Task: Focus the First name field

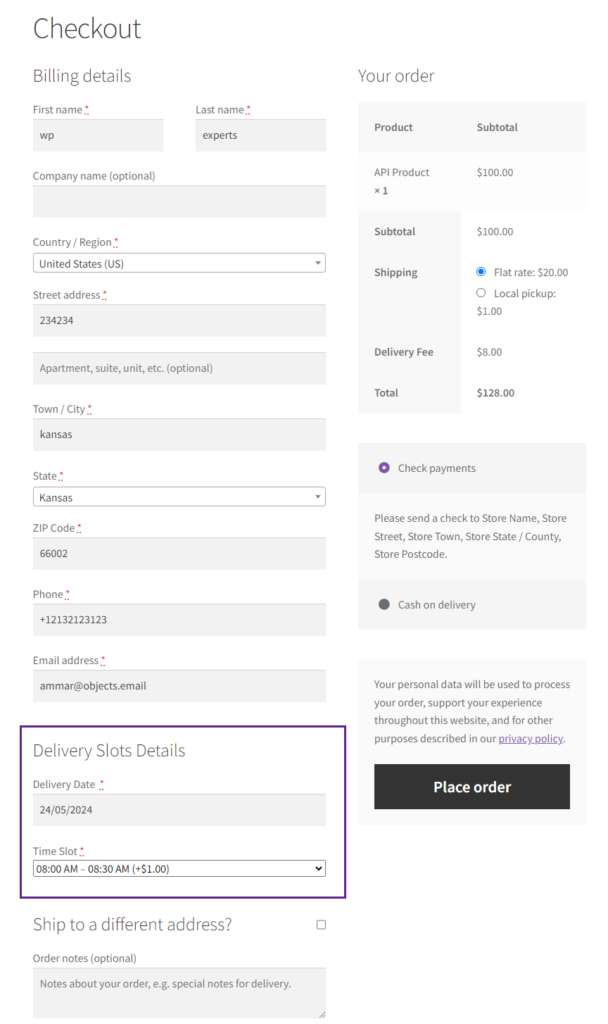Action: (98, 135)
